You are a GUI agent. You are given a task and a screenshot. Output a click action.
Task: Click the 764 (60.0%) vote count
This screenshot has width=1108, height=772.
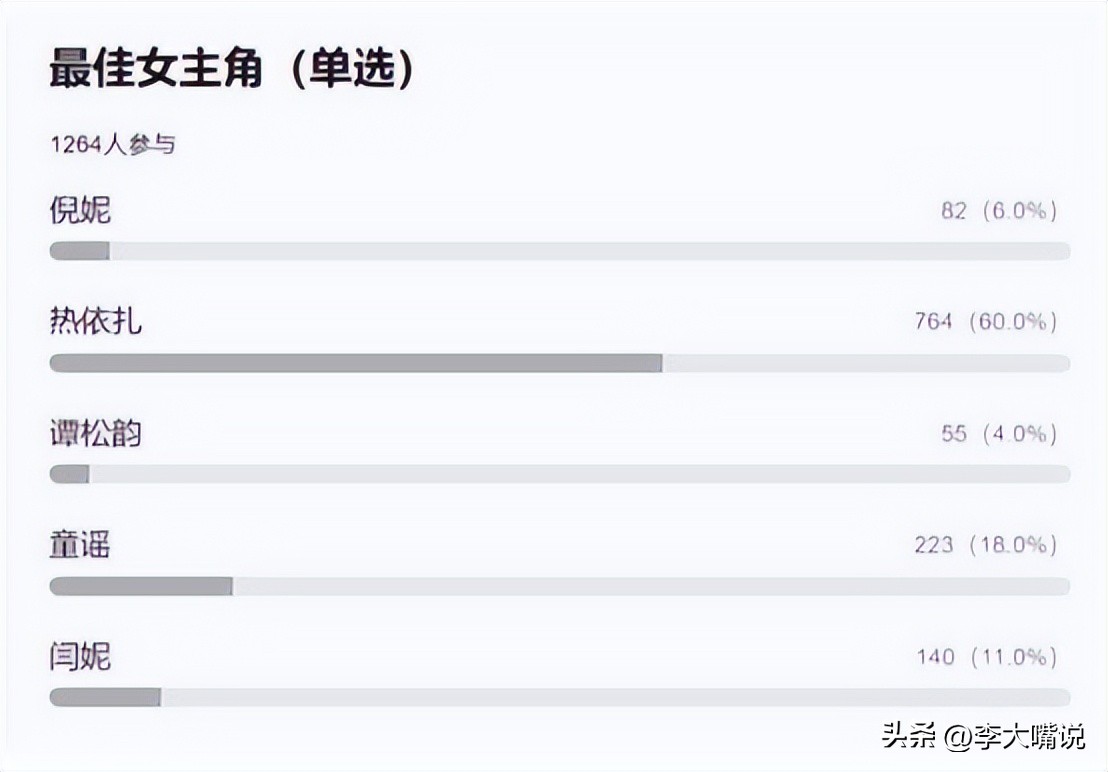click(x=986, y=322)
